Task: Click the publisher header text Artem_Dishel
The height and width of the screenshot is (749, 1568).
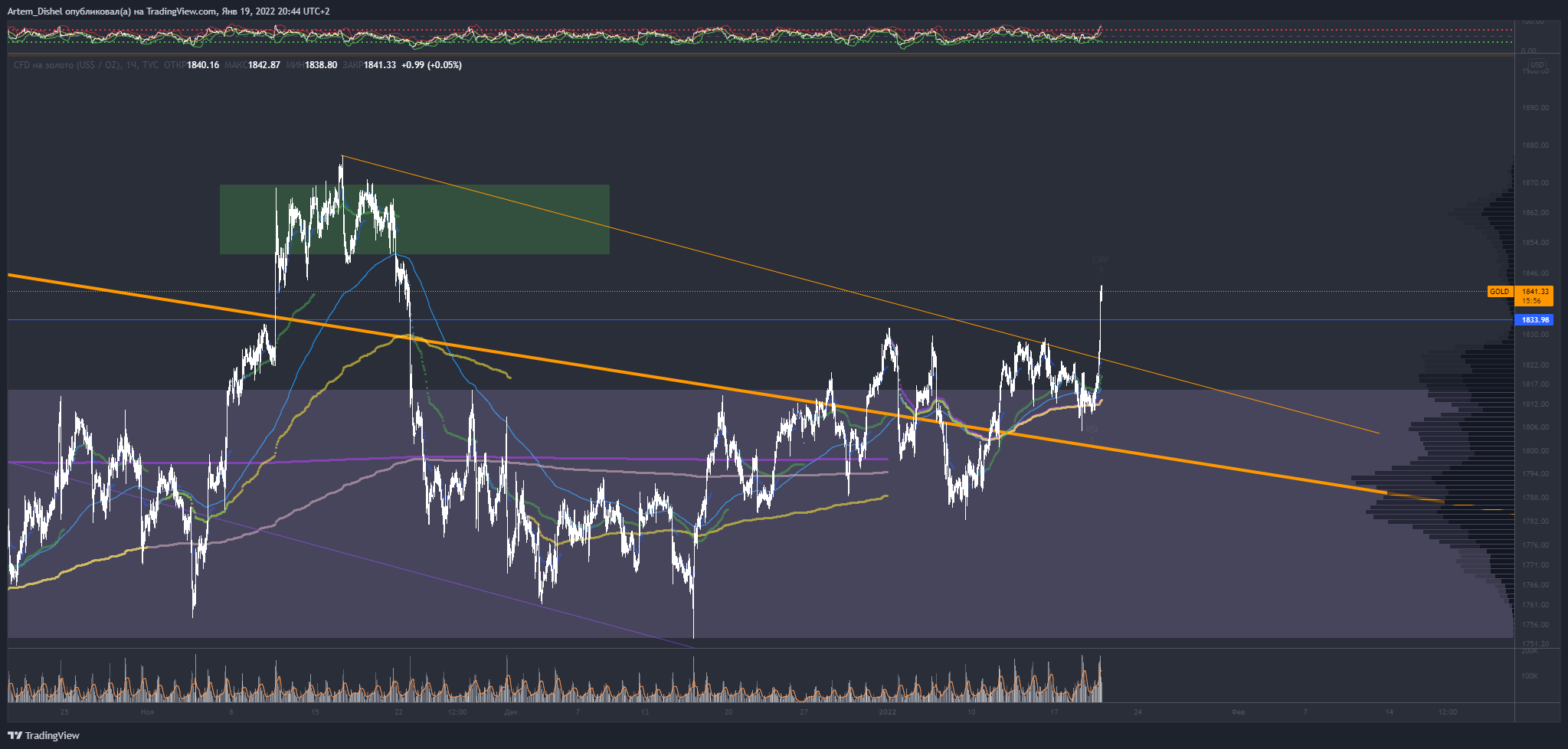Action: click(x=34, y=11)
